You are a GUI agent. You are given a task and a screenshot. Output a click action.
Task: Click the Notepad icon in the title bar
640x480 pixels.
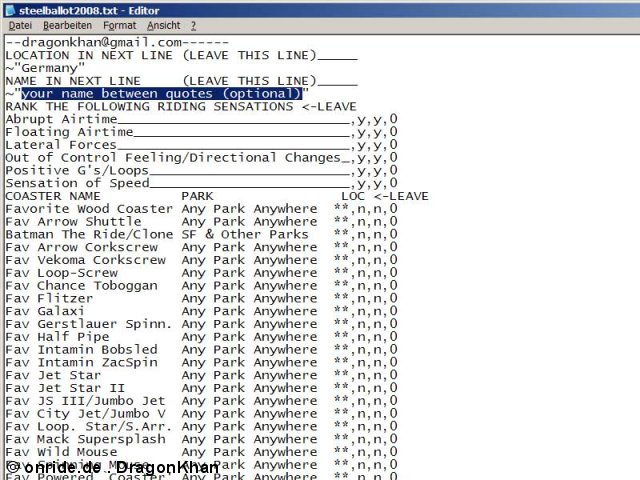point(10,10)
